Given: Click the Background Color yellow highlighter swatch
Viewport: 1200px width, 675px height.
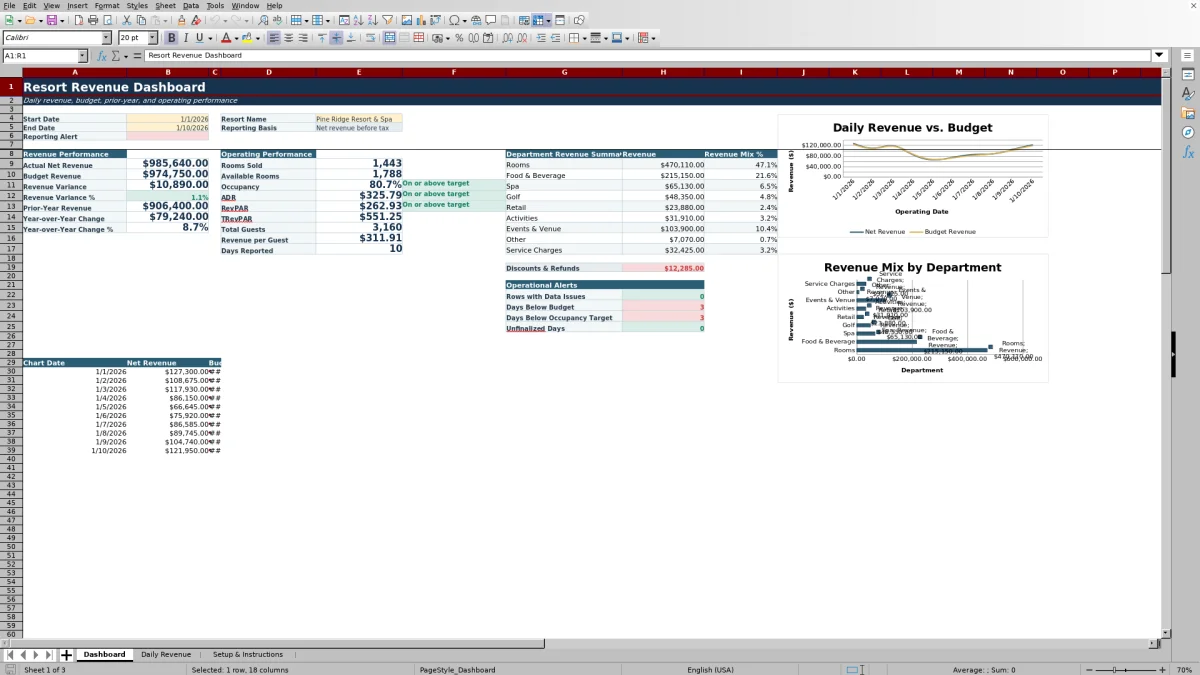Looking at the screenshot, I should coord(247,38).
